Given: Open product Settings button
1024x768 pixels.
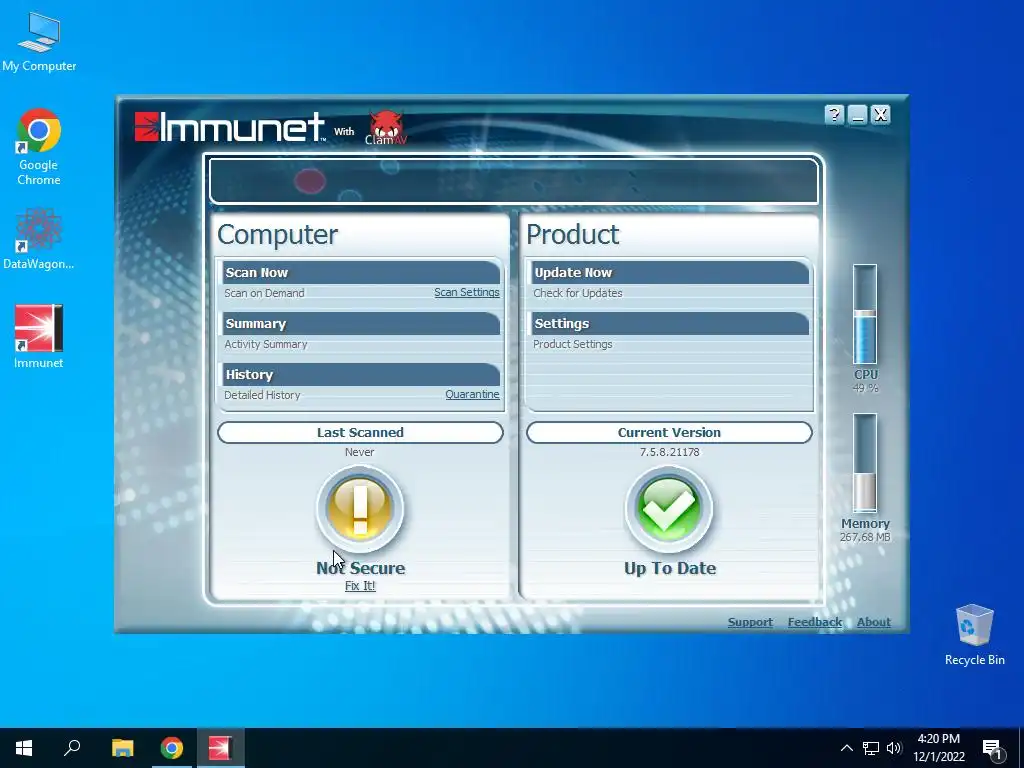Looking at the screenshot, I should pyautogui.click(x=670, y=324).
